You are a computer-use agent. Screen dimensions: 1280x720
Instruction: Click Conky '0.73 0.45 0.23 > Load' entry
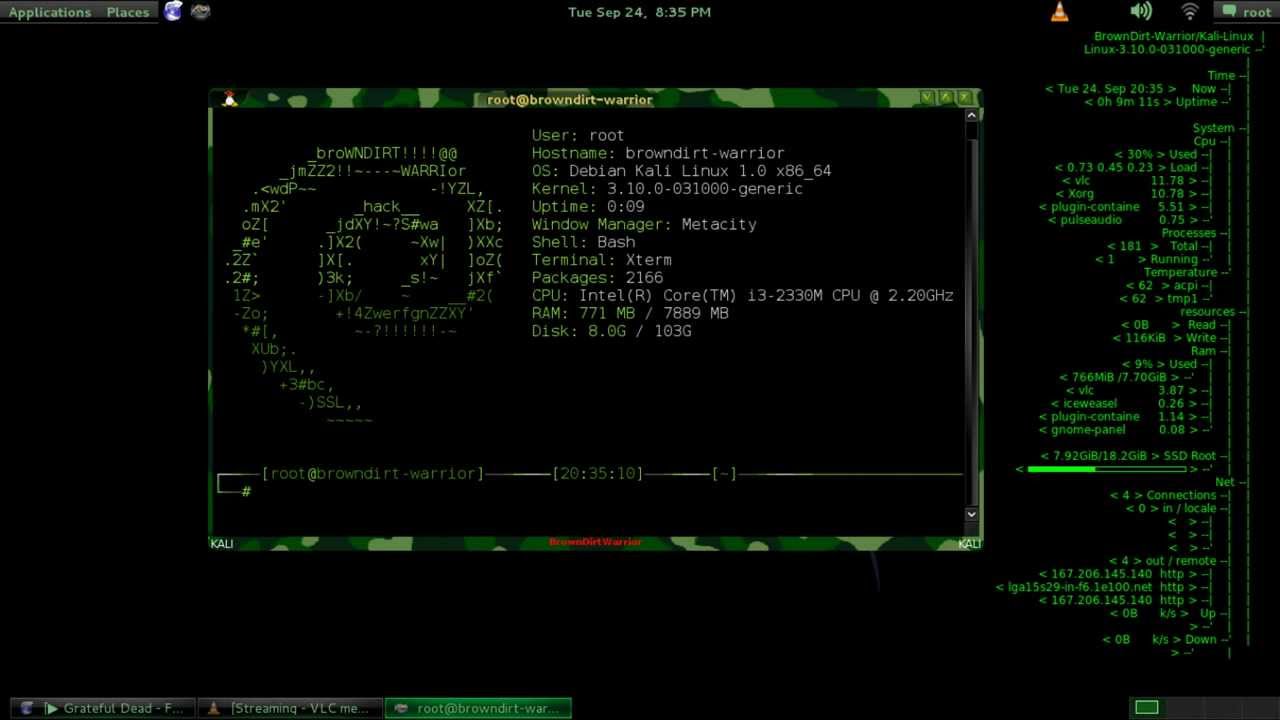point(1133,168)
